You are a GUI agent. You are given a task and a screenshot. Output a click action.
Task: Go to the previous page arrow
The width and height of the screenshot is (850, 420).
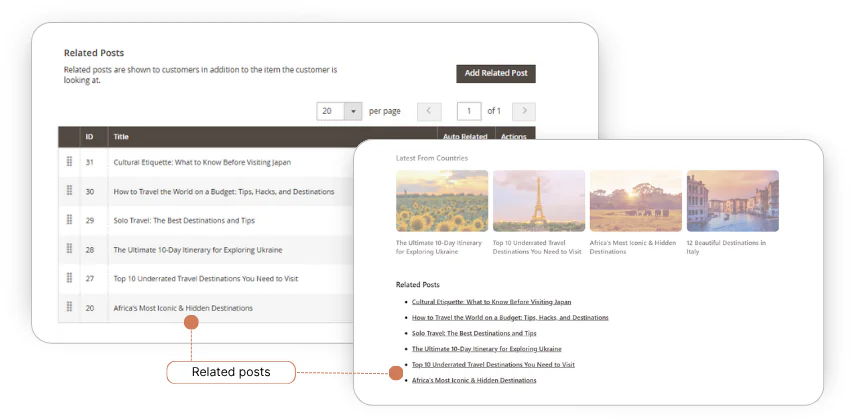[429, 111]
